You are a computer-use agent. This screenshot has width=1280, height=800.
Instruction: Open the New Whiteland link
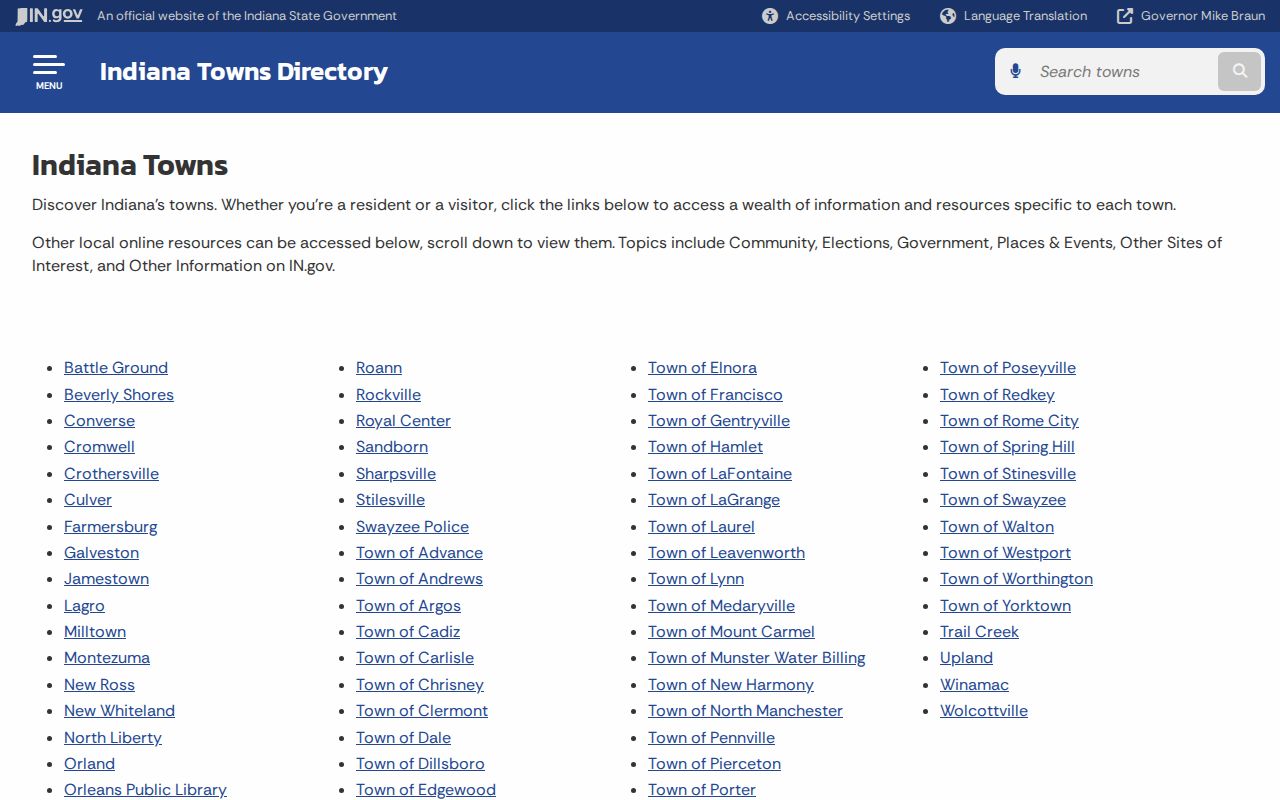119,711
